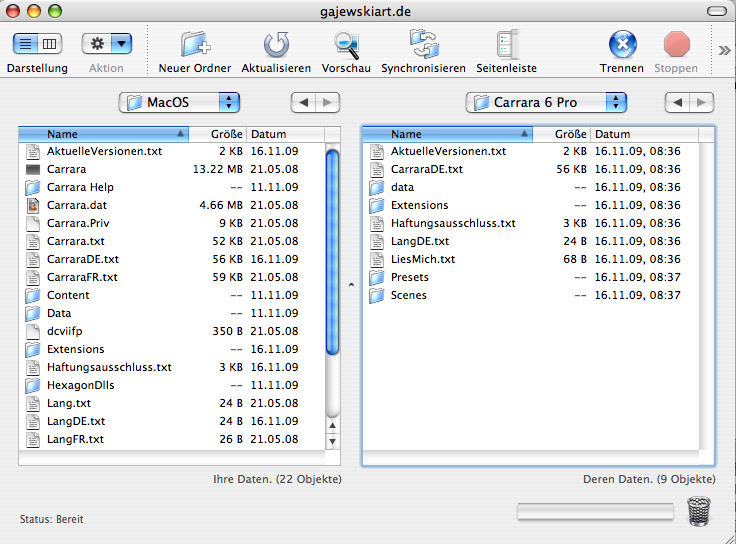The image size is (736, 544).
Task: Click the trash can icon
Action: (699, 511)
